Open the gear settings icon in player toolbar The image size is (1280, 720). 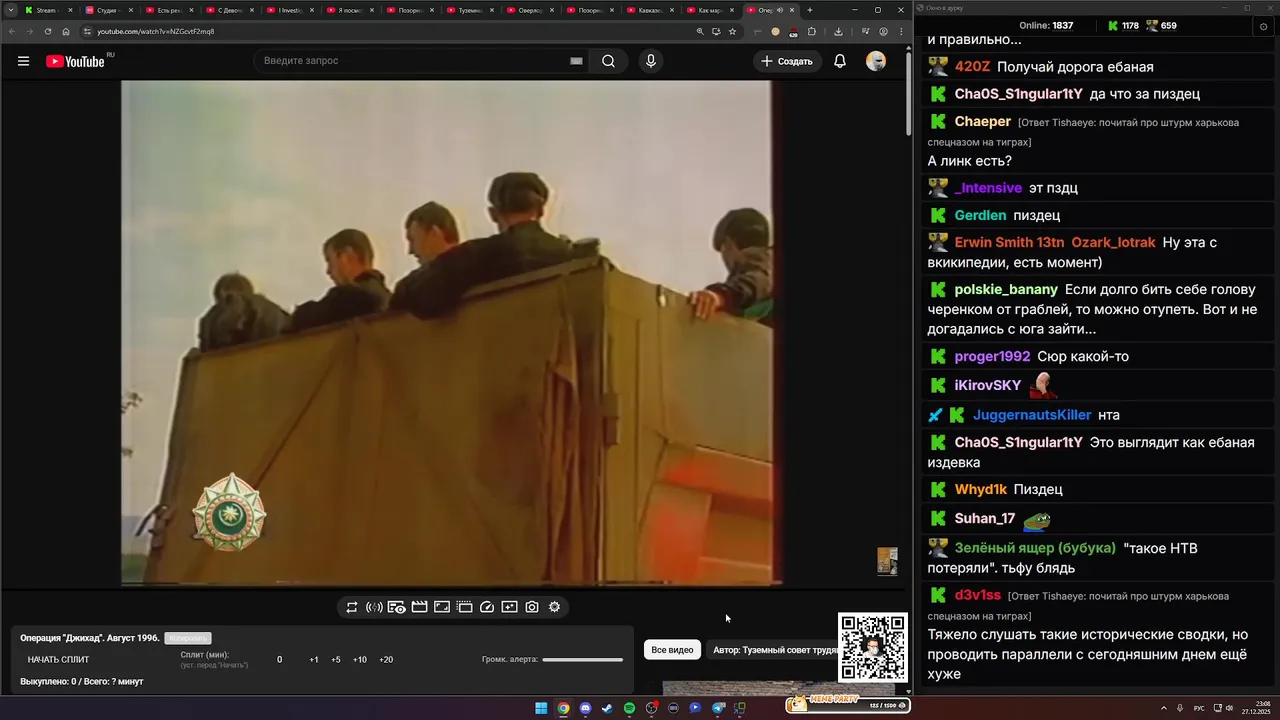coord(554,607)
